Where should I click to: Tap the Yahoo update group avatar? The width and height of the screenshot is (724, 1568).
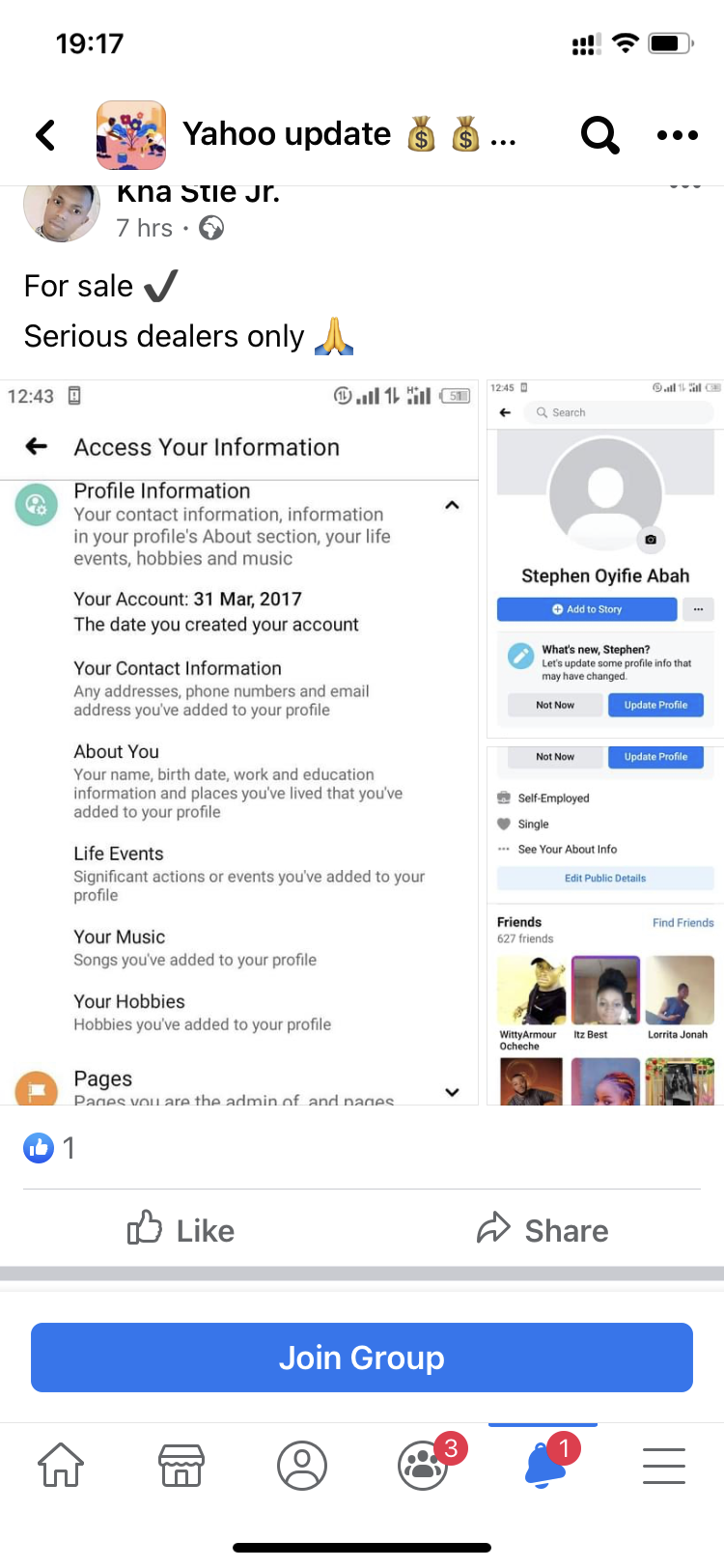(x=131, y=135)
